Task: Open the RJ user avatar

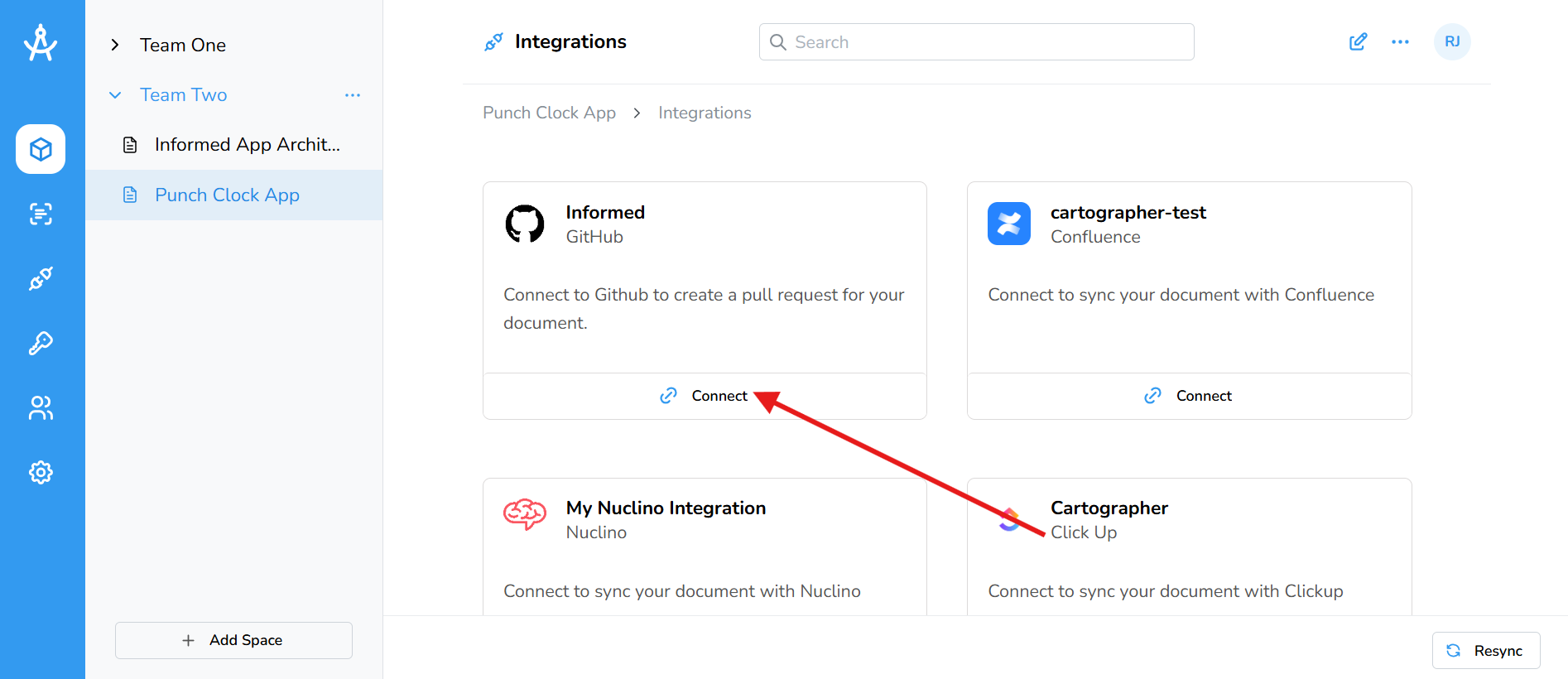Action: coord(1452,41)
